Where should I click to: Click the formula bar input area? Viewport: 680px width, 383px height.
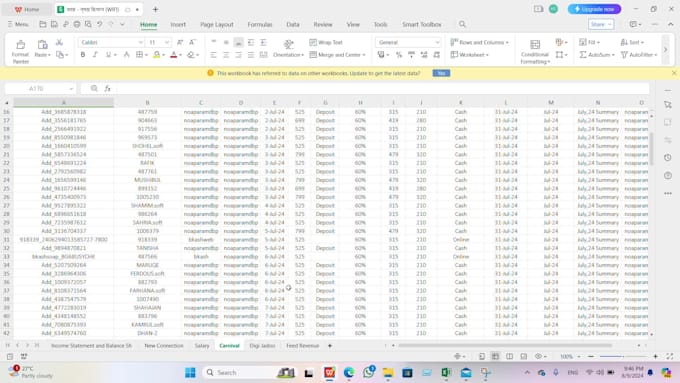(382, 88)
